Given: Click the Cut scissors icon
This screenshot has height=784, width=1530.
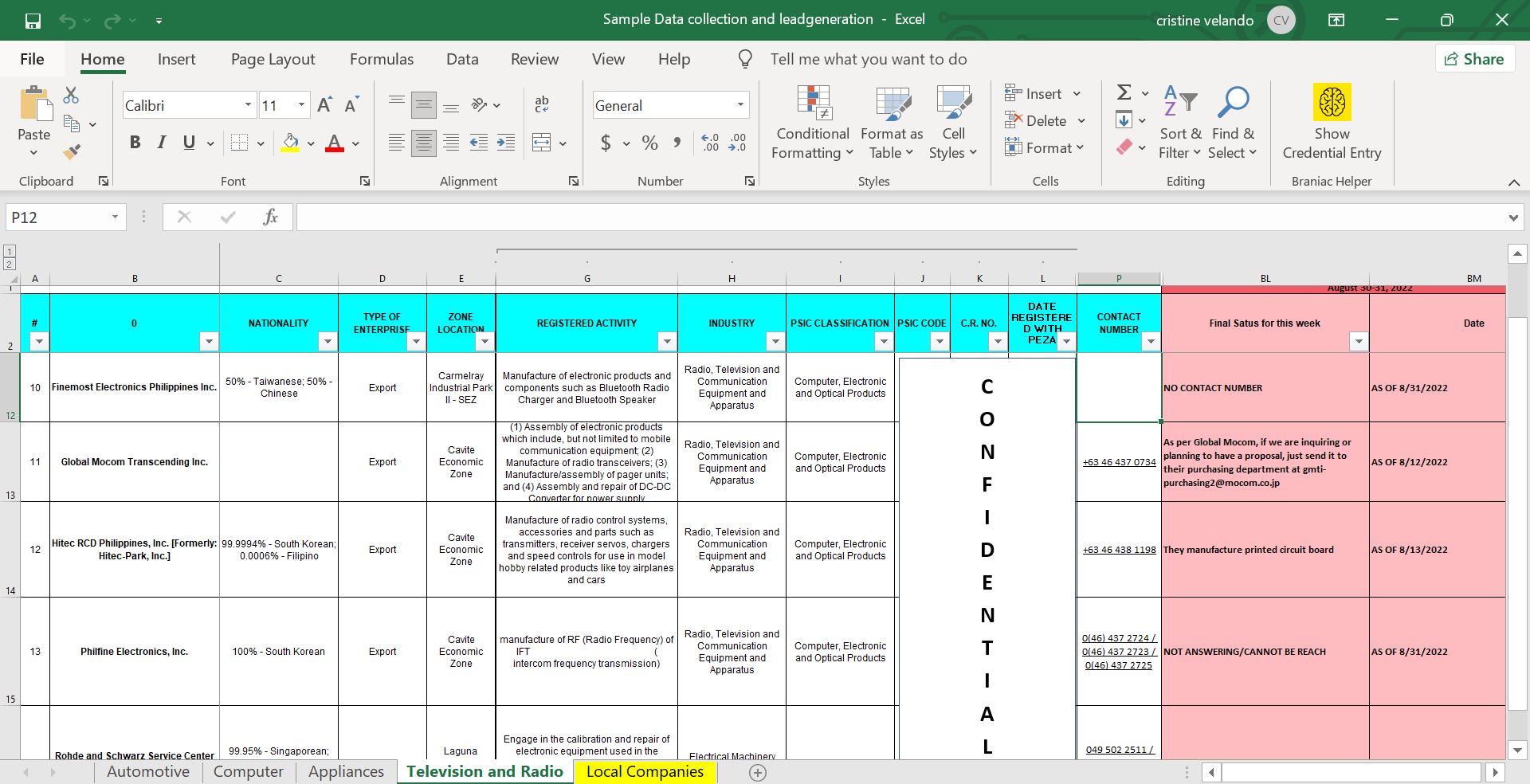Looking at the screenshot, I should pyautogui.click(x=71, y=96).
